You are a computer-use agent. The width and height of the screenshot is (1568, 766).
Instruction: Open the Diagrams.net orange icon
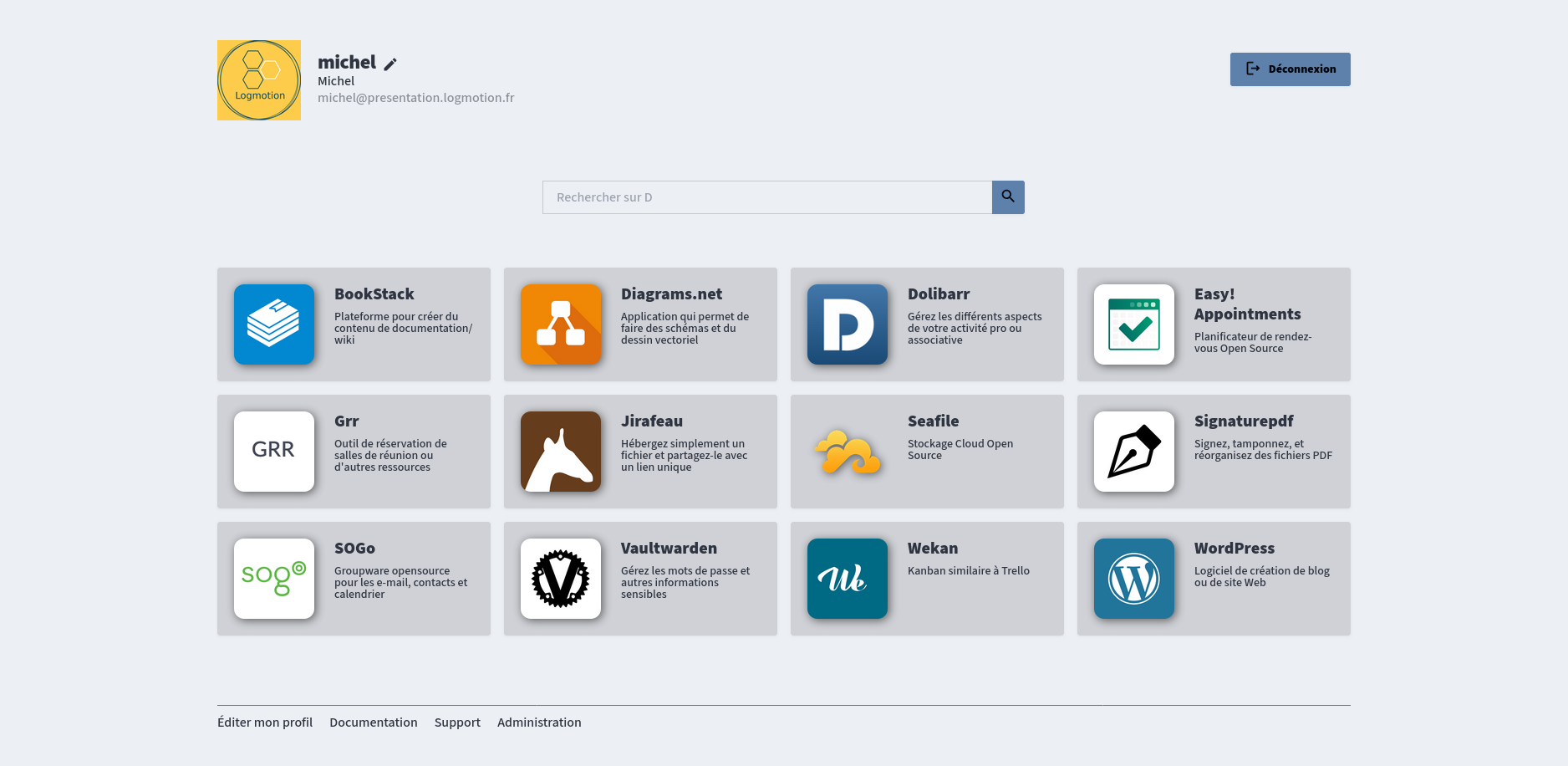coord(561,324)
